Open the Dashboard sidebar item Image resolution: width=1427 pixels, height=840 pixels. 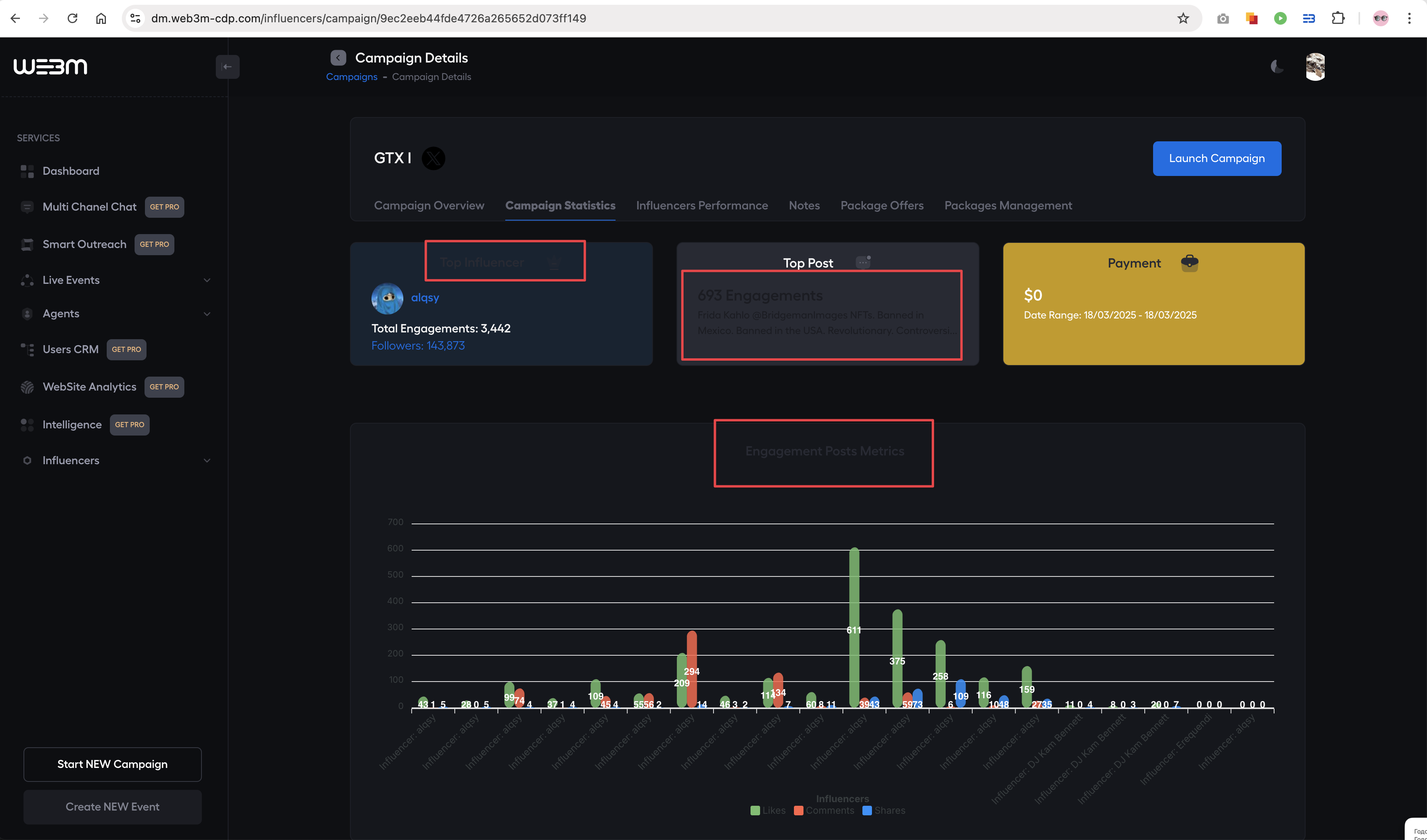pyautogui.click(x=71, y=171)
